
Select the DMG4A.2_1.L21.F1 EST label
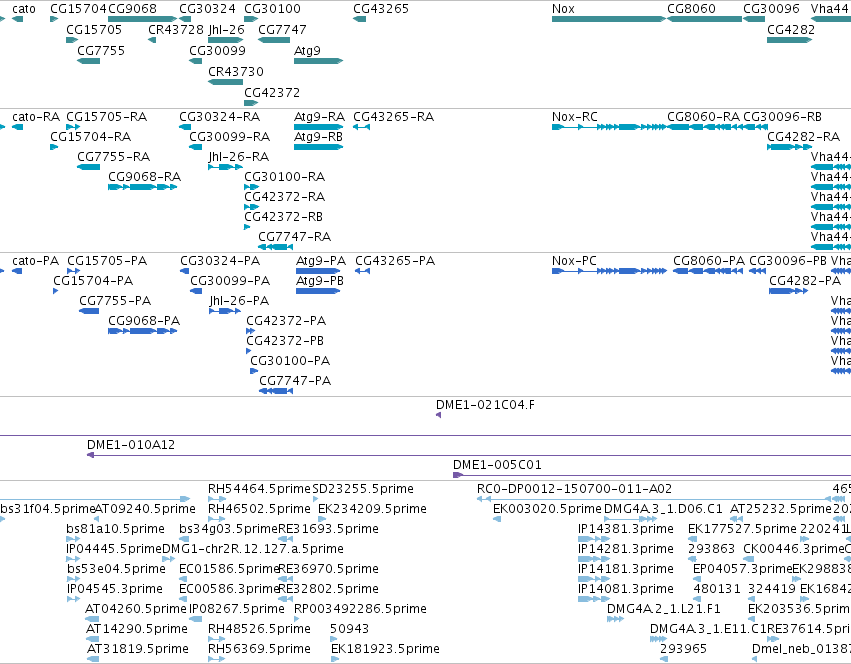[x=664, y=609]
